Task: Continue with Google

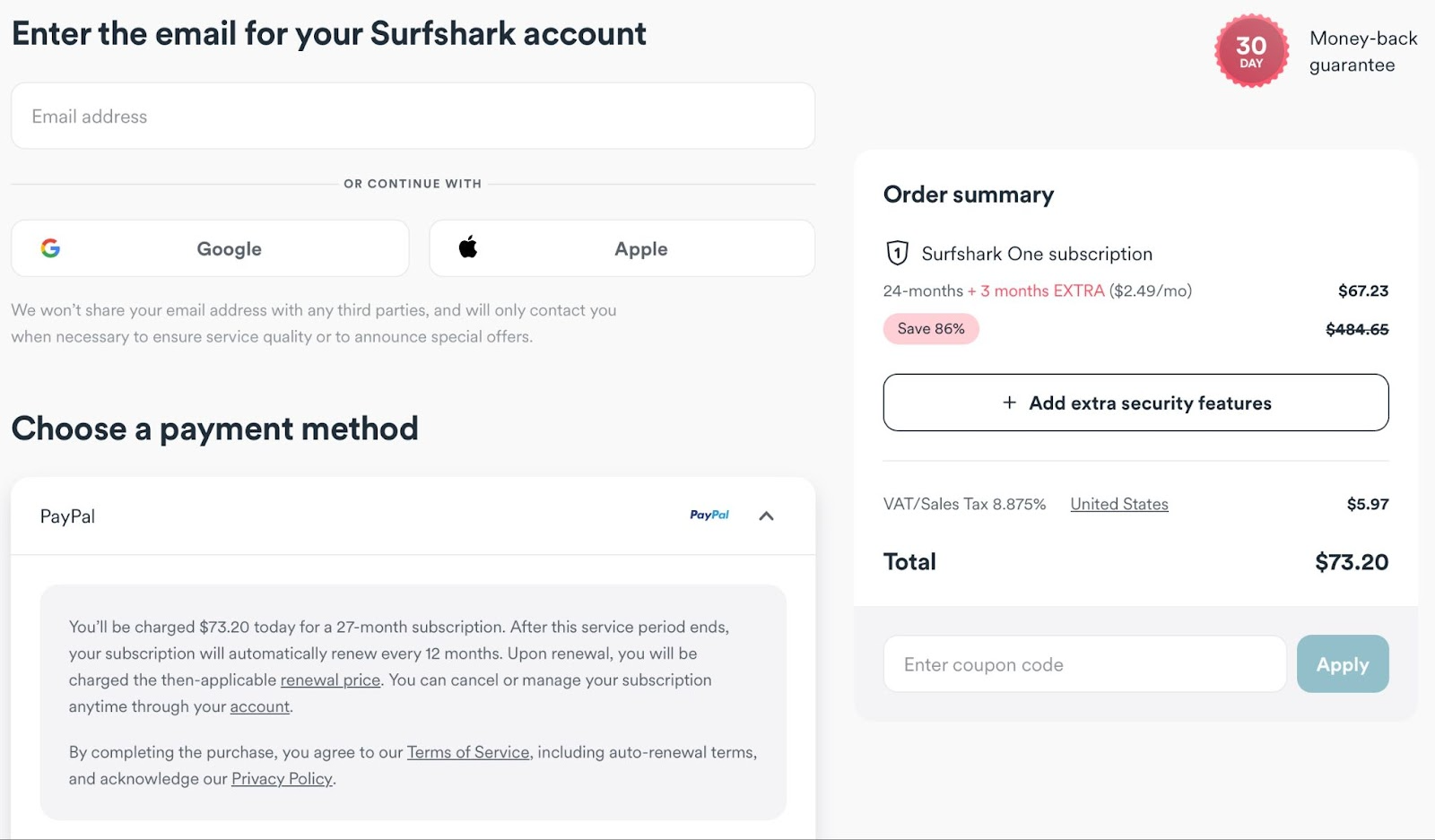Action: pyautogui.click(x=209, y=248)
